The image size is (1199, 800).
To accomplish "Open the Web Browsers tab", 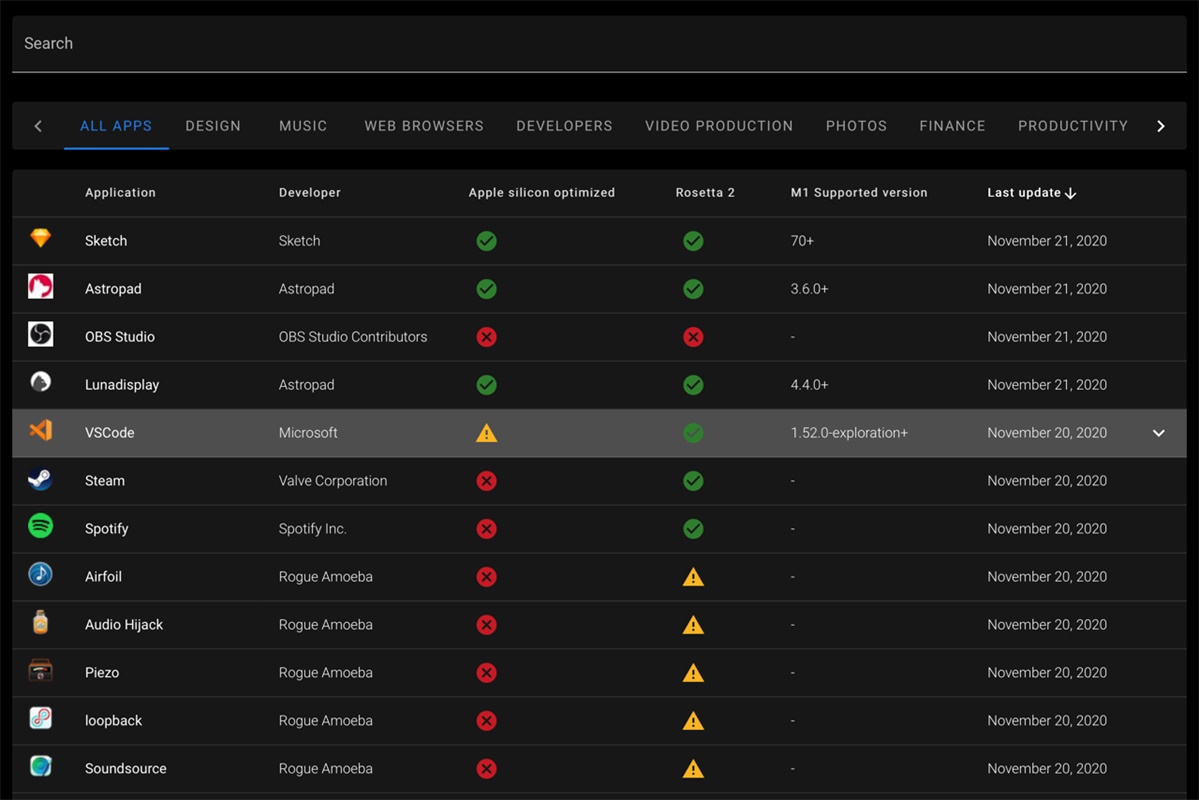I will 424,126.
